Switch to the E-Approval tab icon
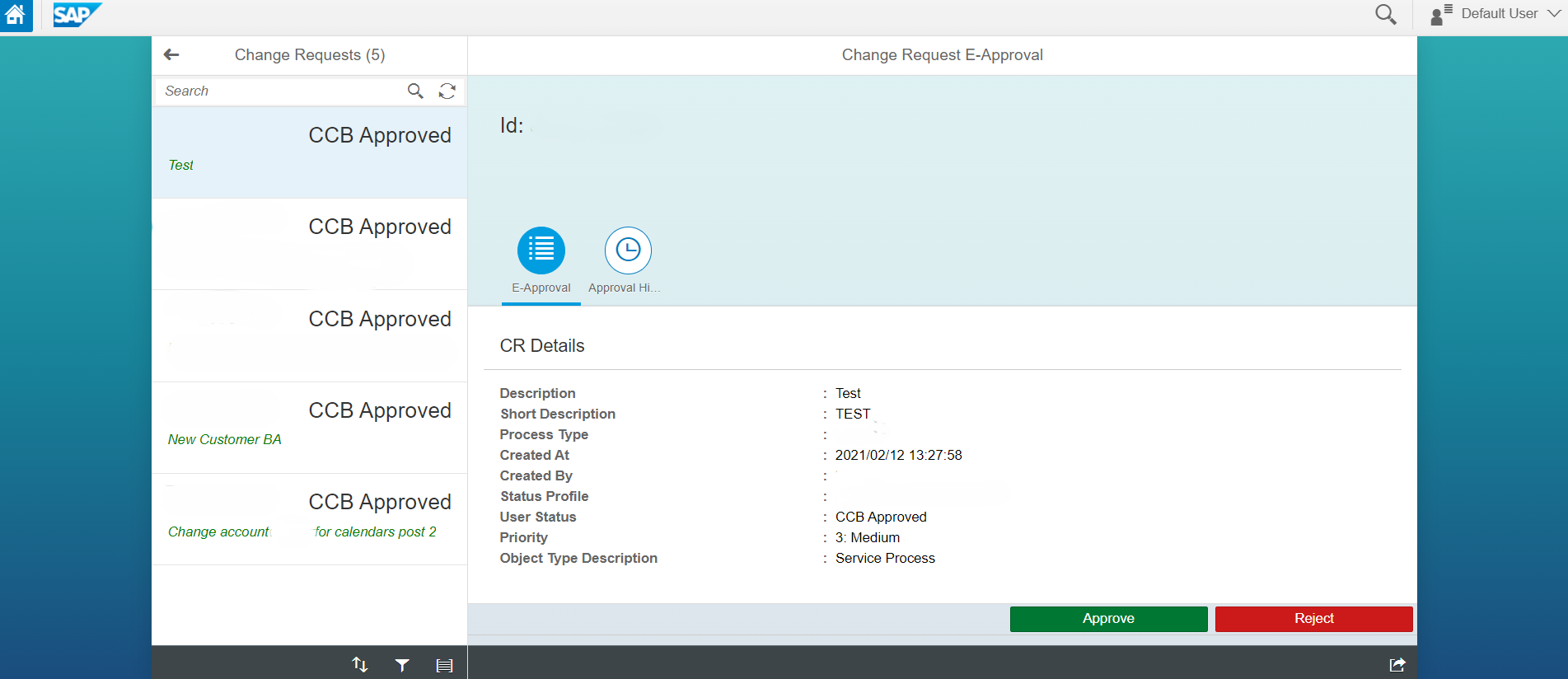This screenshot has width=1568, height=679. point(541,251)
